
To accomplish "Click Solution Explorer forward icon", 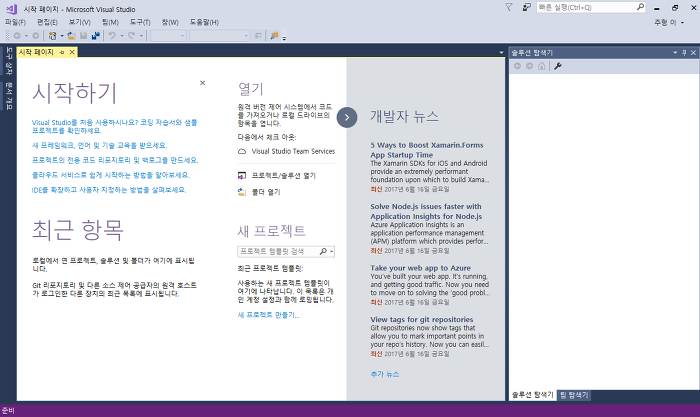I will point(529,66).
